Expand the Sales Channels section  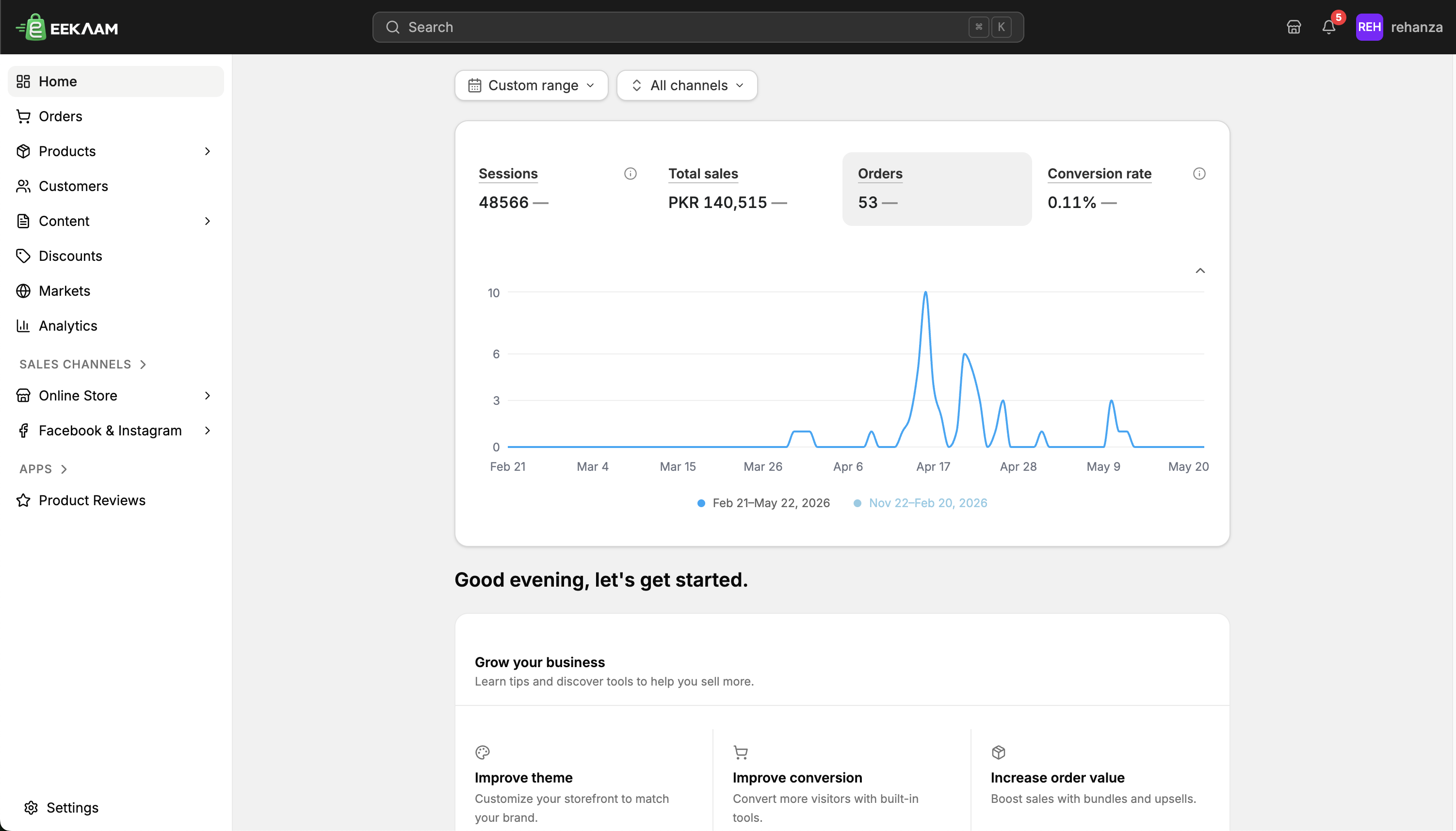[x=83, y=364]
